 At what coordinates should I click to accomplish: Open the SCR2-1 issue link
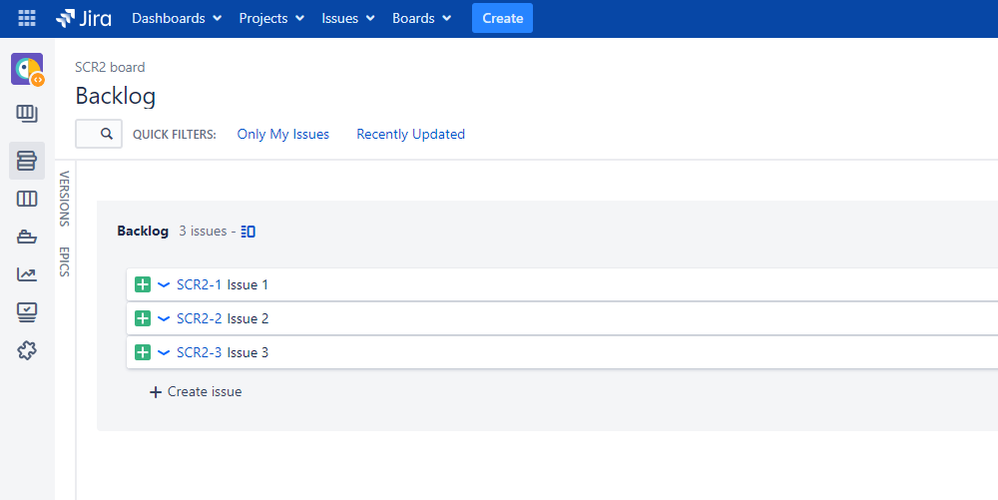(x=199, y=284)
